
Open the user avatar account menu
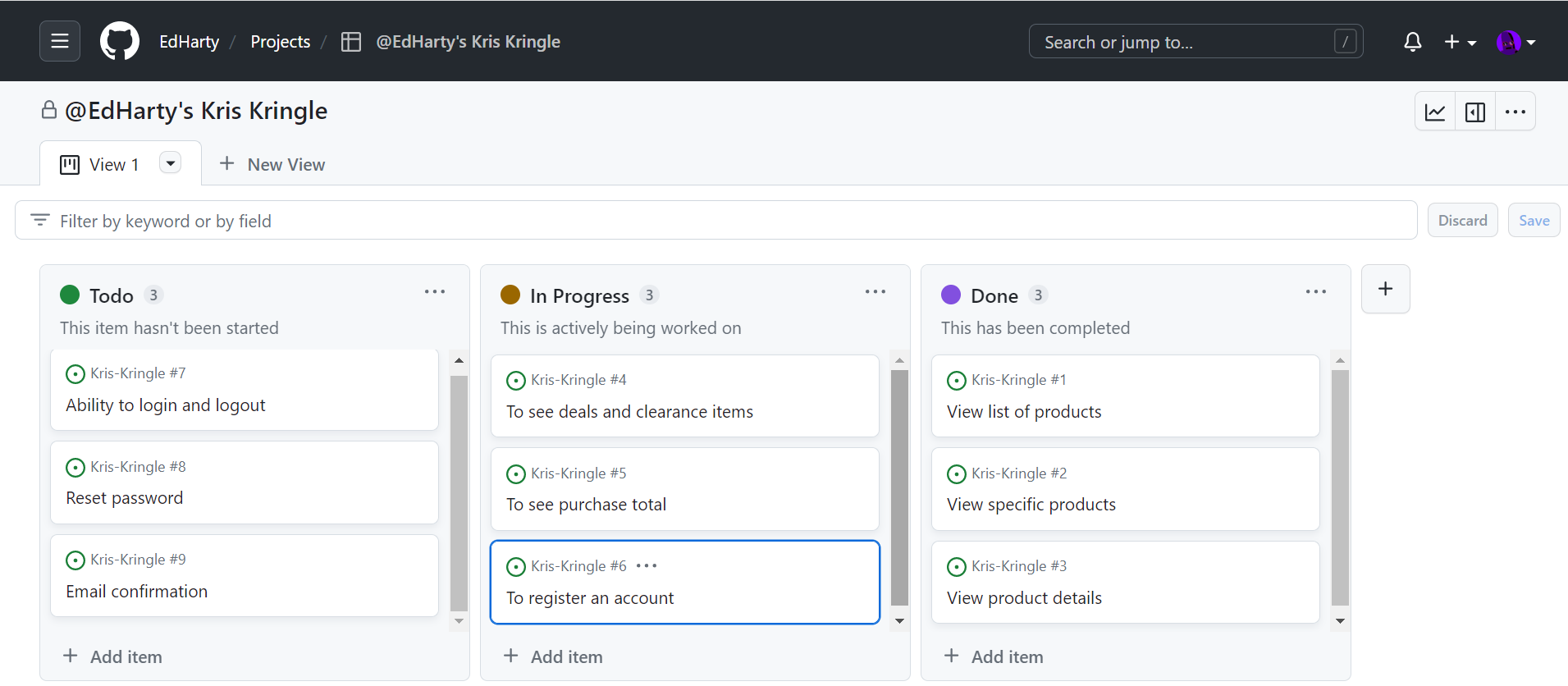tap(1515, 42)
